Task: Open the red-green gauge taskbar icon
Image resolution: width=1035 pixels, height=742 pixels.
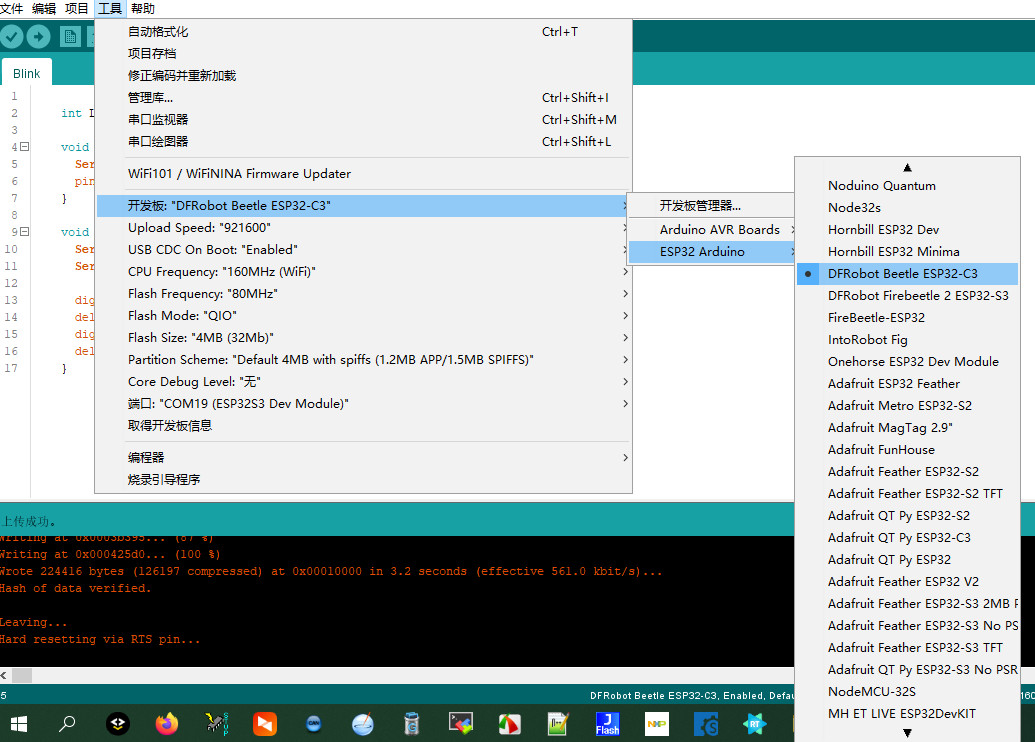Action: (x=510, y=724)
